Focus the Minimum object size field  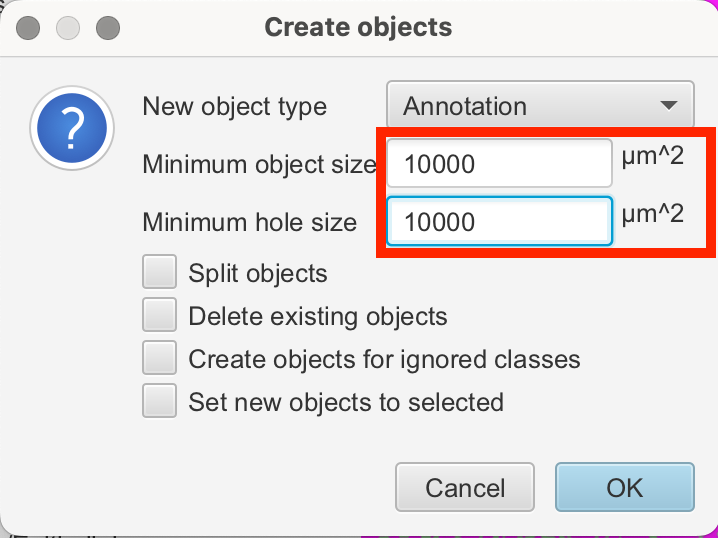coord(498,164)
